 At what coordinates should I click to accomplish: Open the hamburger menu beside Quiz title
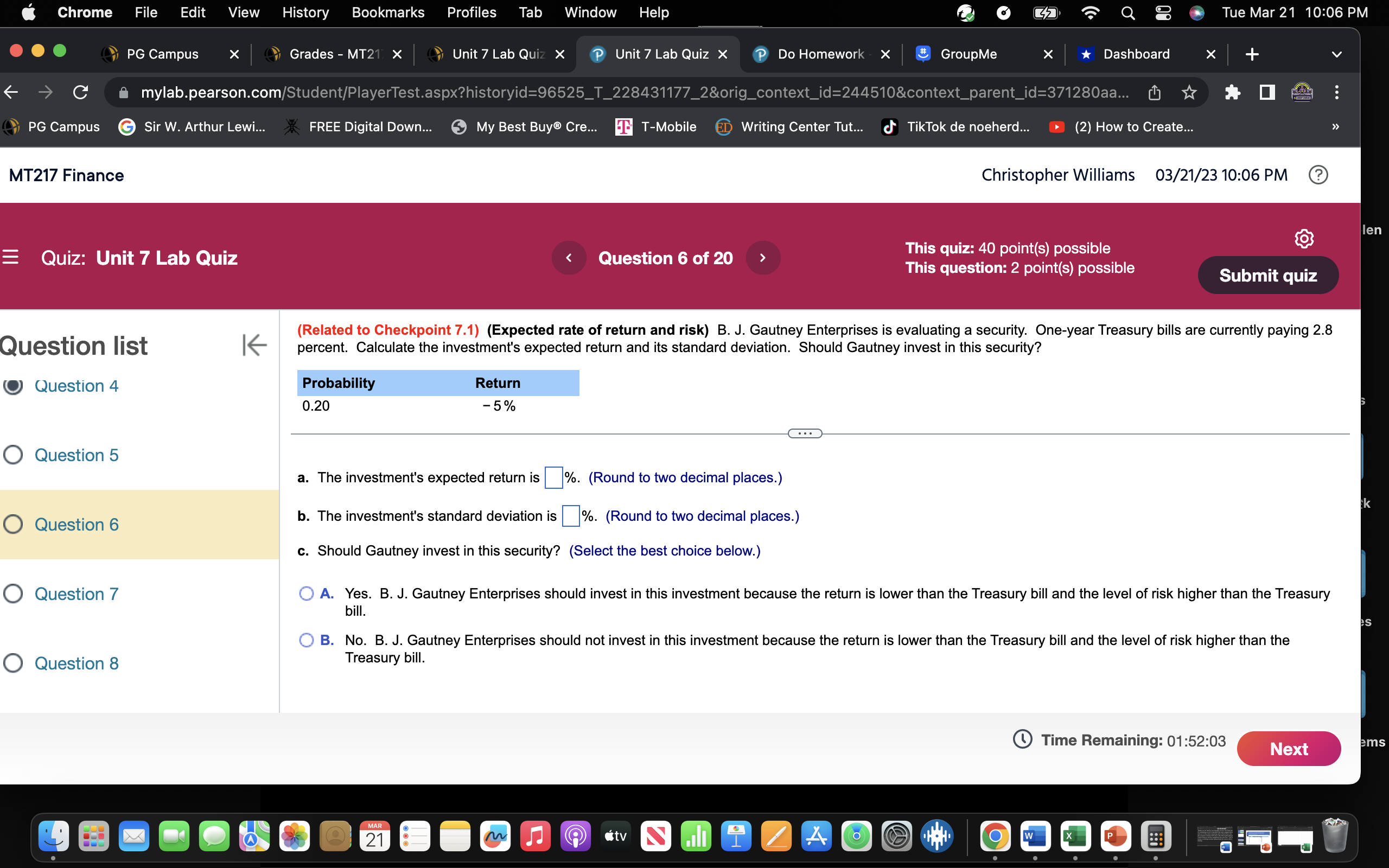point(11,258)
